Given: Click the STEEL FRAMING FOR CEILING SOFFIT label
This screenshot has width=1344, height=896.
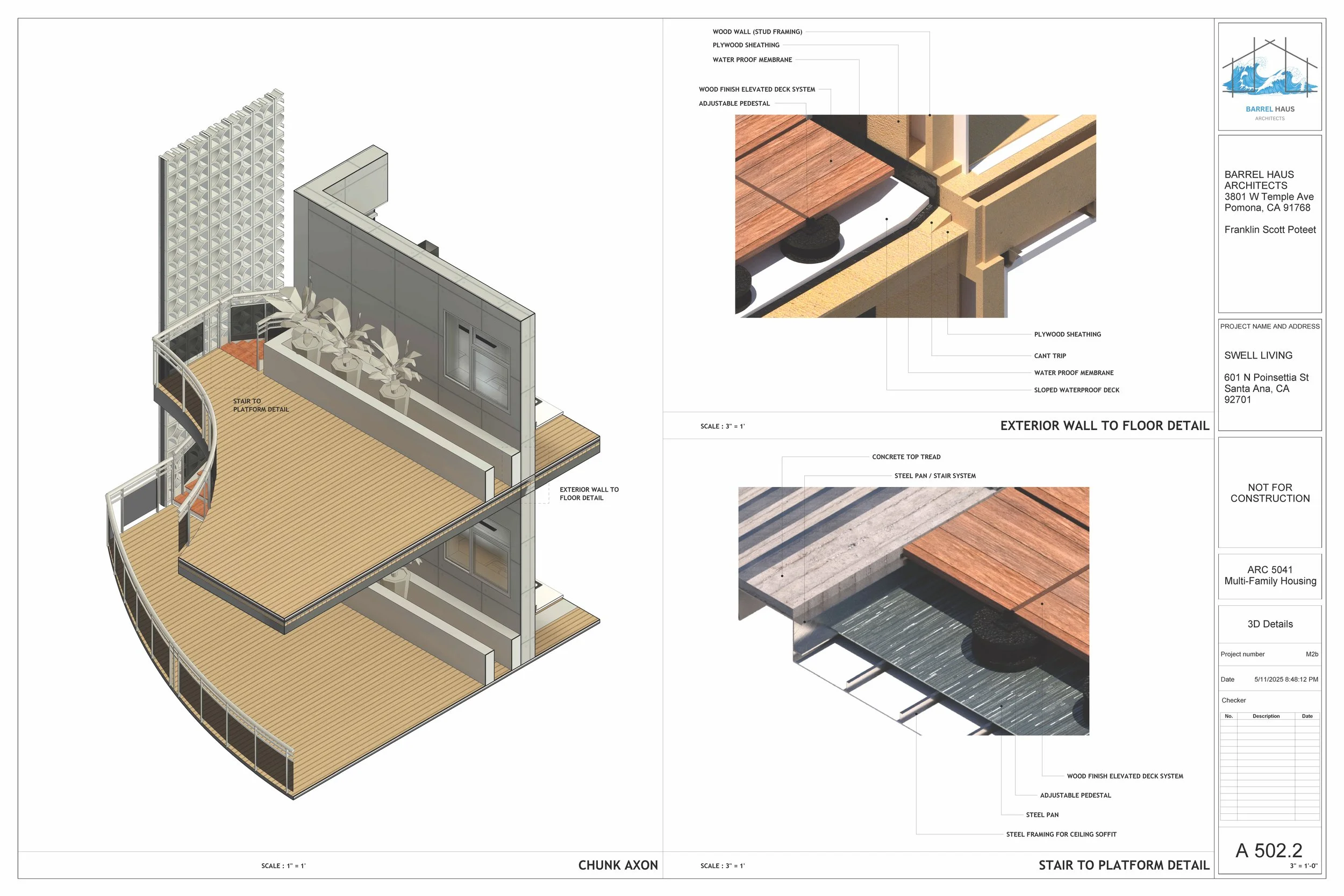Looking at the screenshot, I should pyautogui.click(x=1061, y=834).
